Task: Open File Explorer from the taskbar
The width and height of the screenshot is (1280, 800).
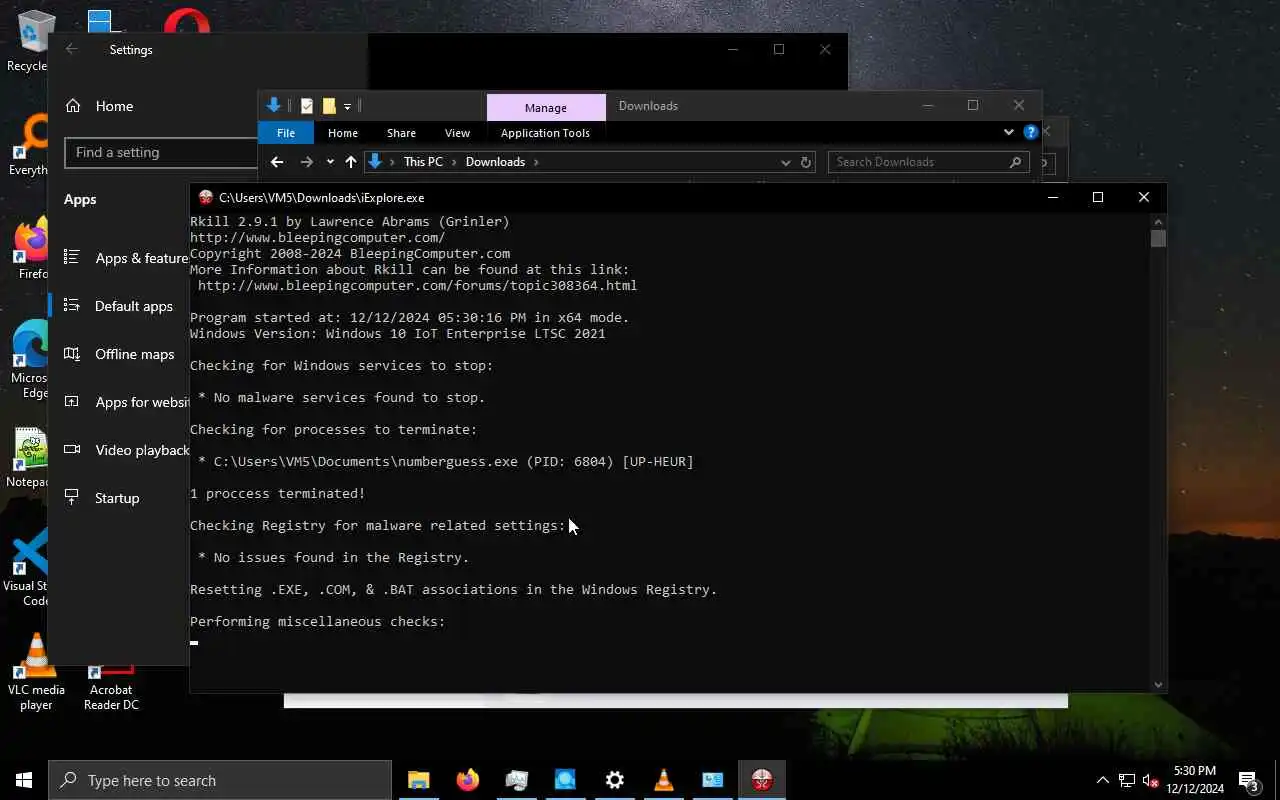Action: click(x=418, y=780)
